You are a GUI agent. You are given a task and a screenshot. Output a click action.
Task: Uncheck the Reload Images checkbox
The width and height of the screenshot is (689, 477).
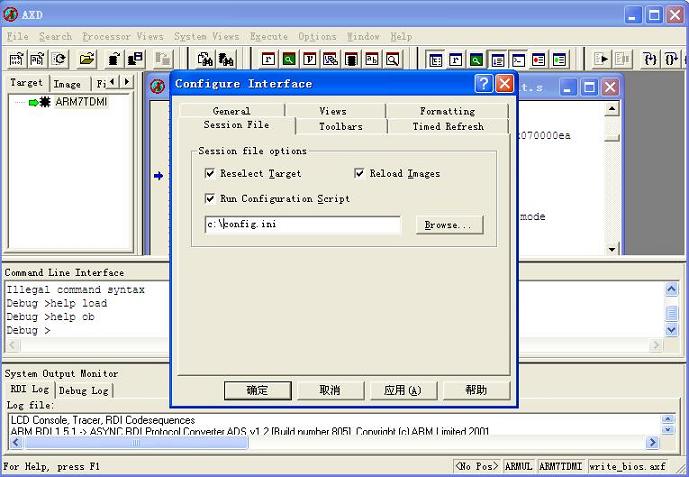click(x=359, y=173)
